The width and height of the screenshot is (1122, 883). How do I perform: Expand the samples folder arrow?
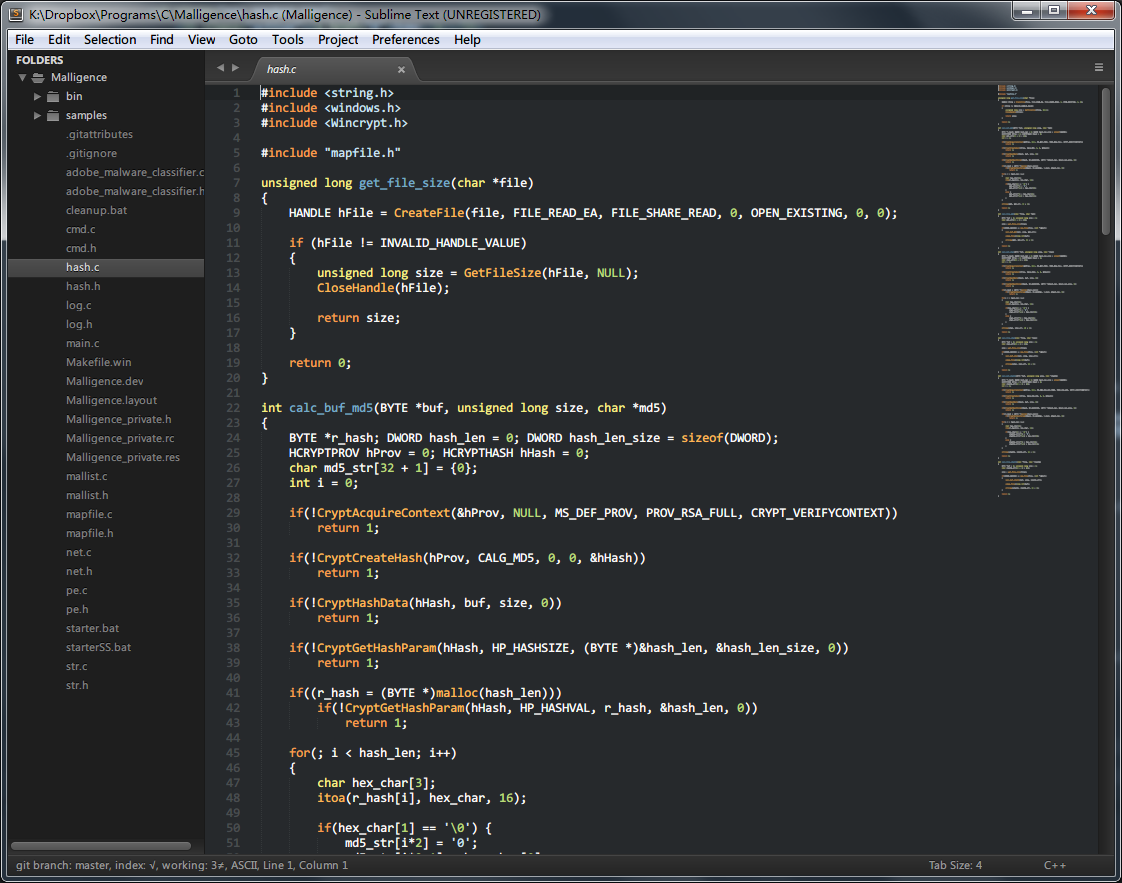click(x=38, y=116)
